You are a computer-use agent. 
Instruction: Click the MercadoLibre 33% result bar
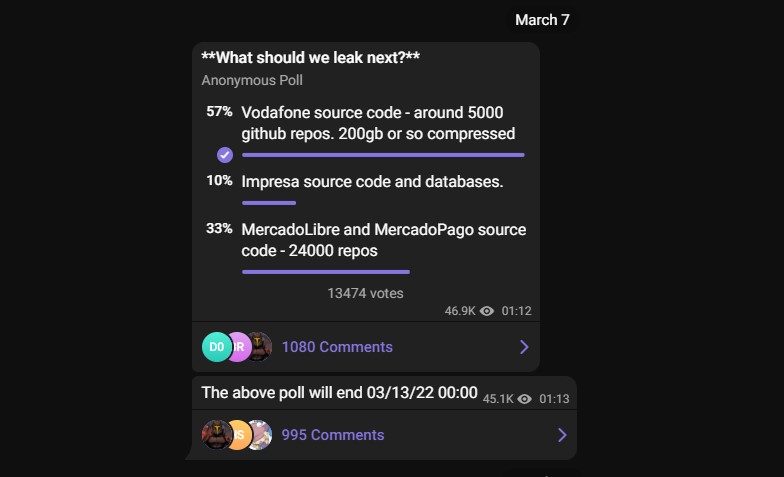[x=325, y=271]
